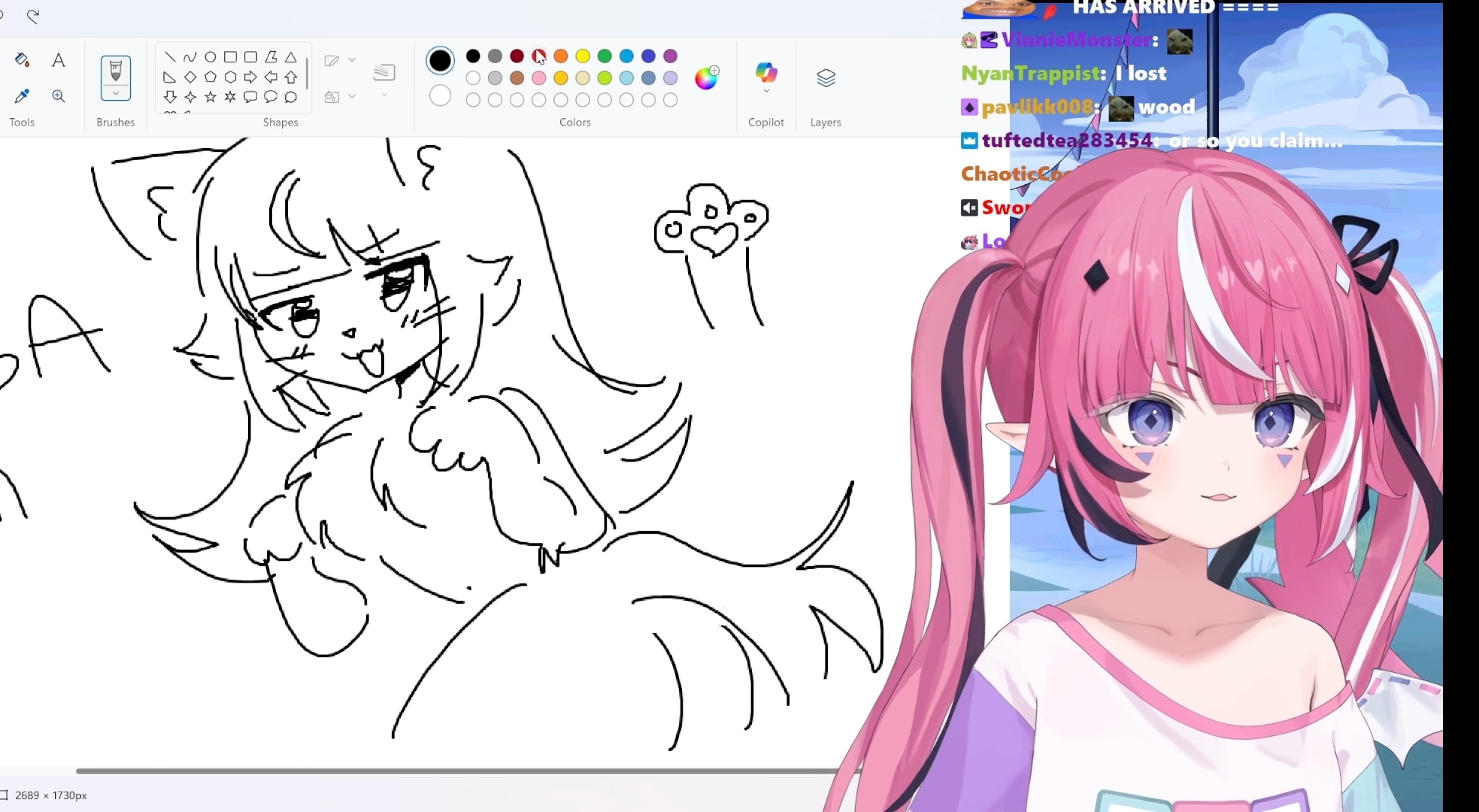Open Edit colors rainbow wheel
The height and width of the screenshot is (812, 1479).
pos(706,77)
